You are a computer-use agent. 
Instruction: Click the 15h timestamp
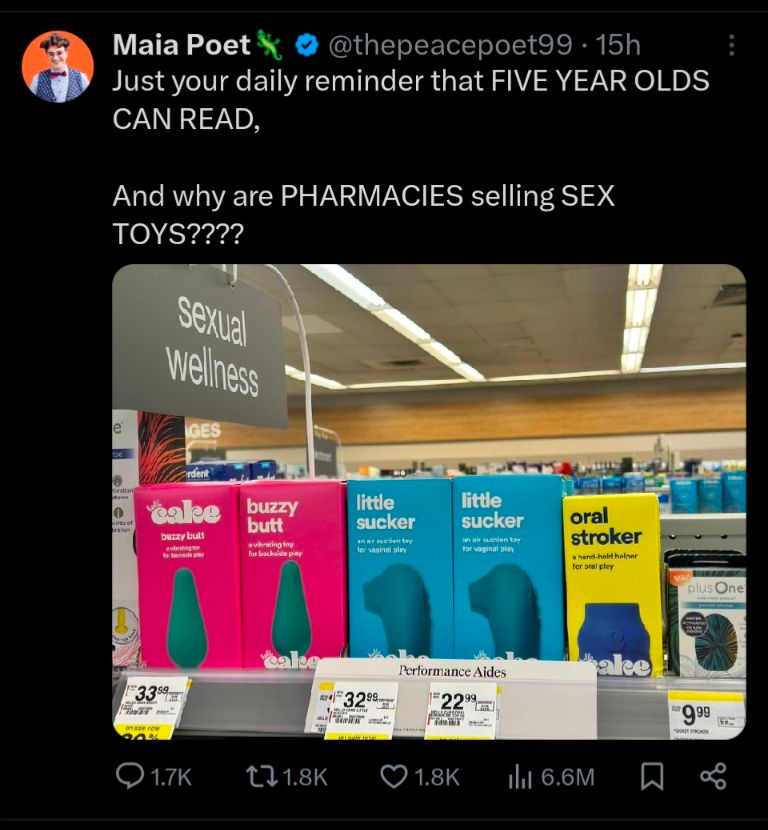618,45
